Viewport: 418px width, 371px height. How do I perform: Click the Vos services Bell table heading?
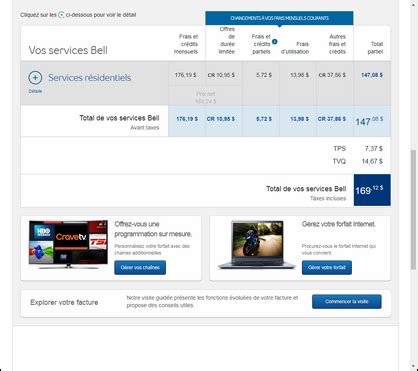click(x=68, y=50)
